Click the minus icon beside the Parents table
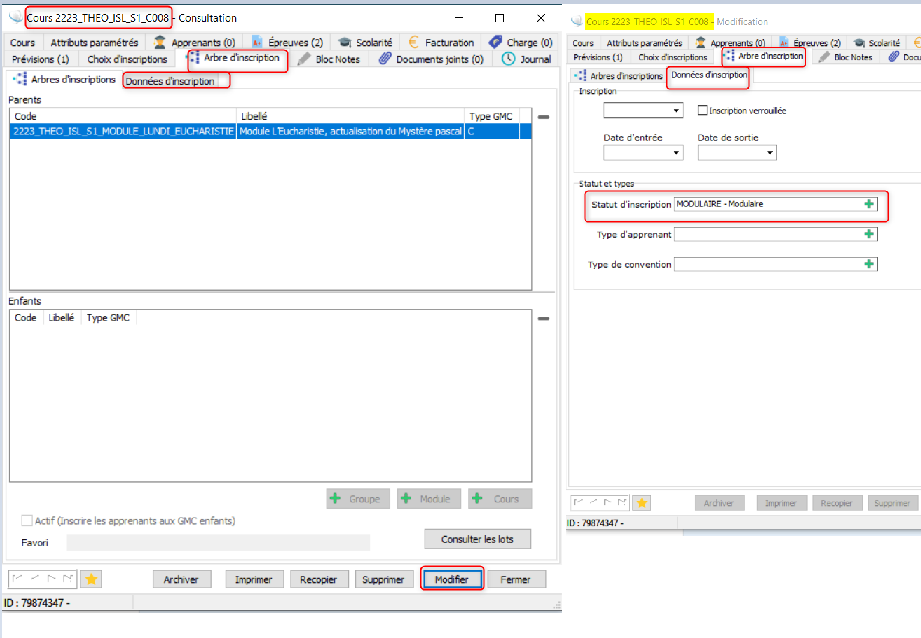This screenshot has width=921, height=638. click(543, 117)
